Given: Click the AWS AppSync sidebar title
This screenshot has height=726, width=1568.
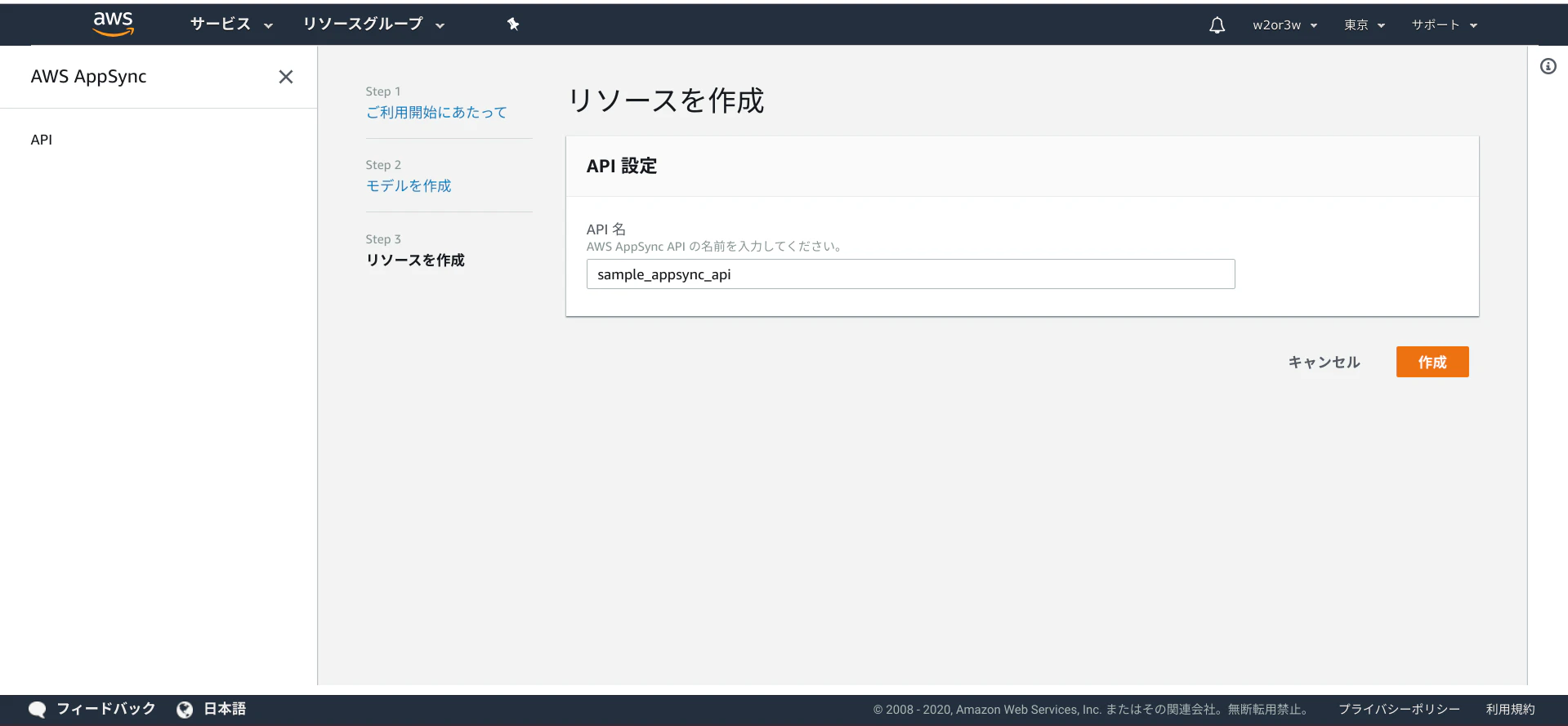Looking at the screenshot, I should pyautogui.click(x=88, y=77).
